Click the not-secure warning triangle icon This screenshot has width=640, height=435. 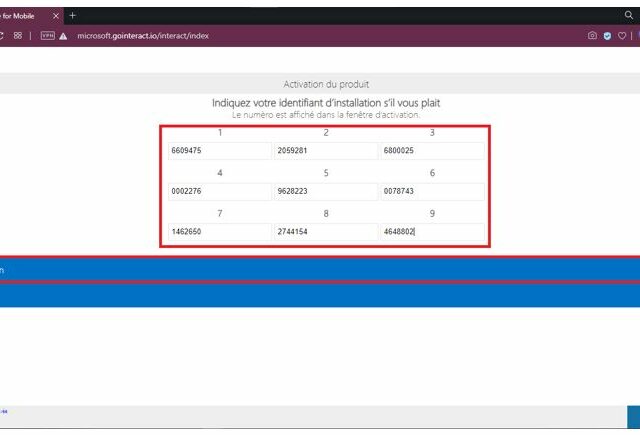point(64,35)
